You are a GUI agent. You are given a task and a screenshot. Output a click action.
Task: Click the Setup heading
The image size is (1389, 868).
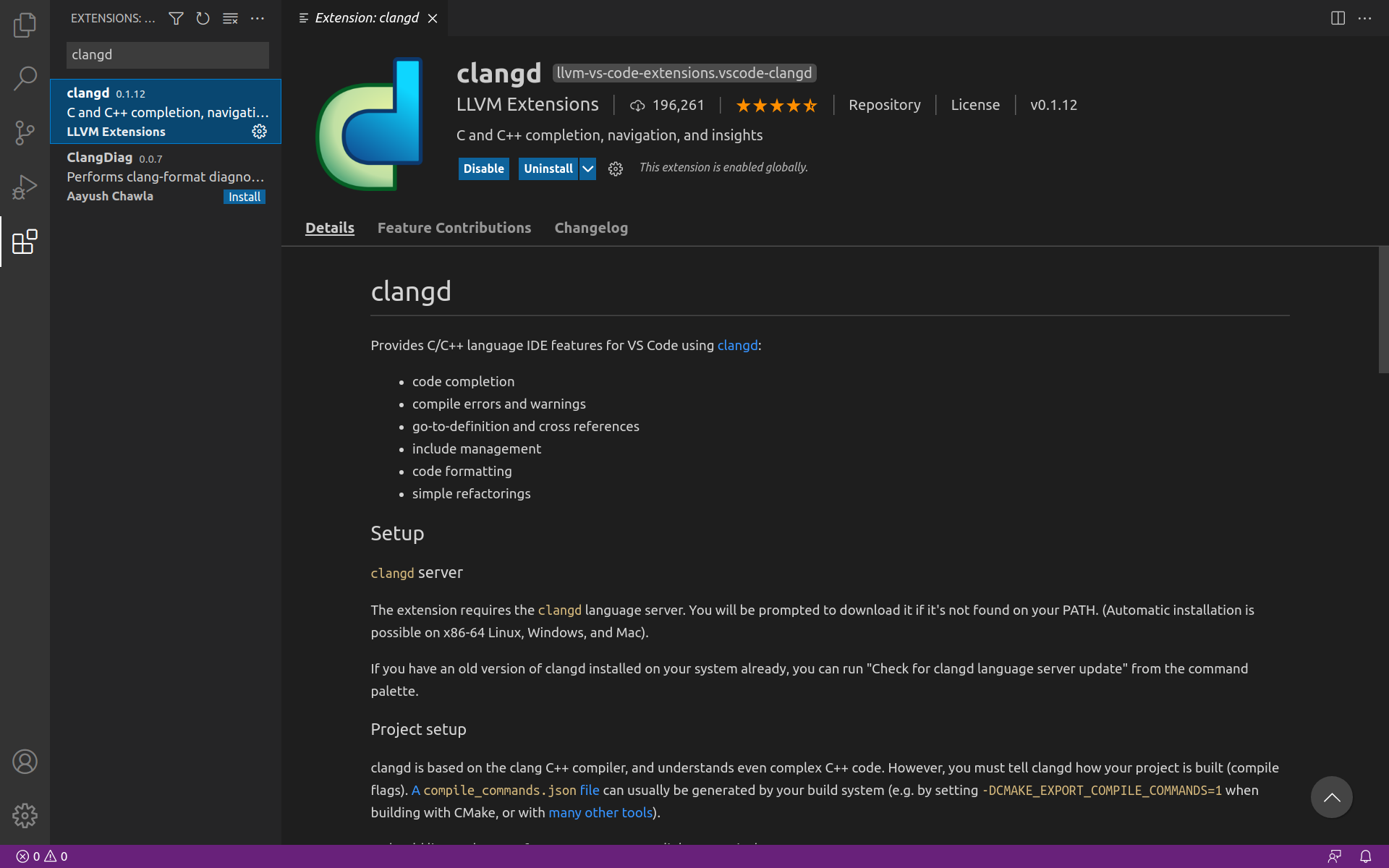click(397, 533)
